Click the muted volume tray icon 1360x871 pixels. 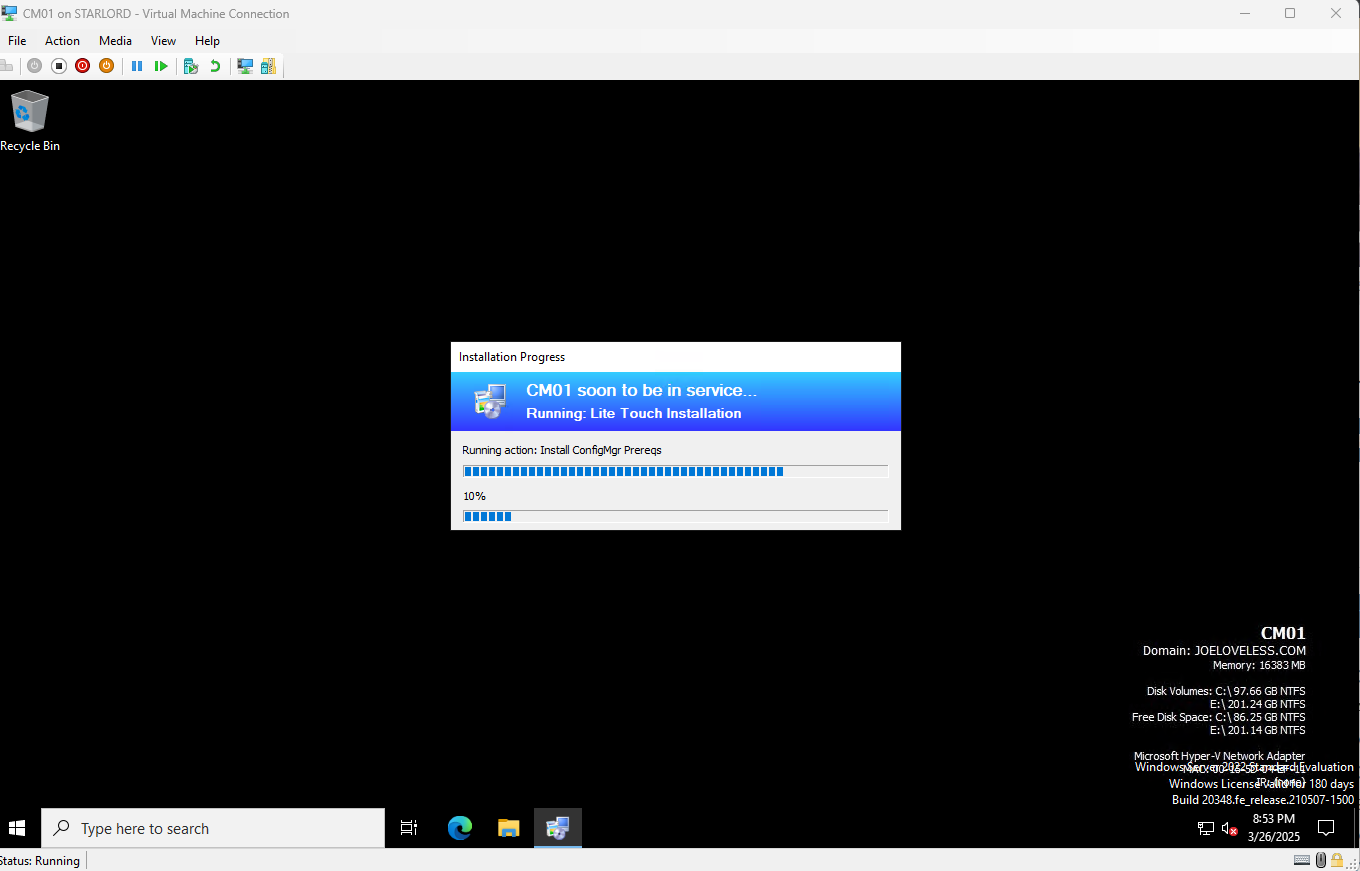coord(1229,828)
